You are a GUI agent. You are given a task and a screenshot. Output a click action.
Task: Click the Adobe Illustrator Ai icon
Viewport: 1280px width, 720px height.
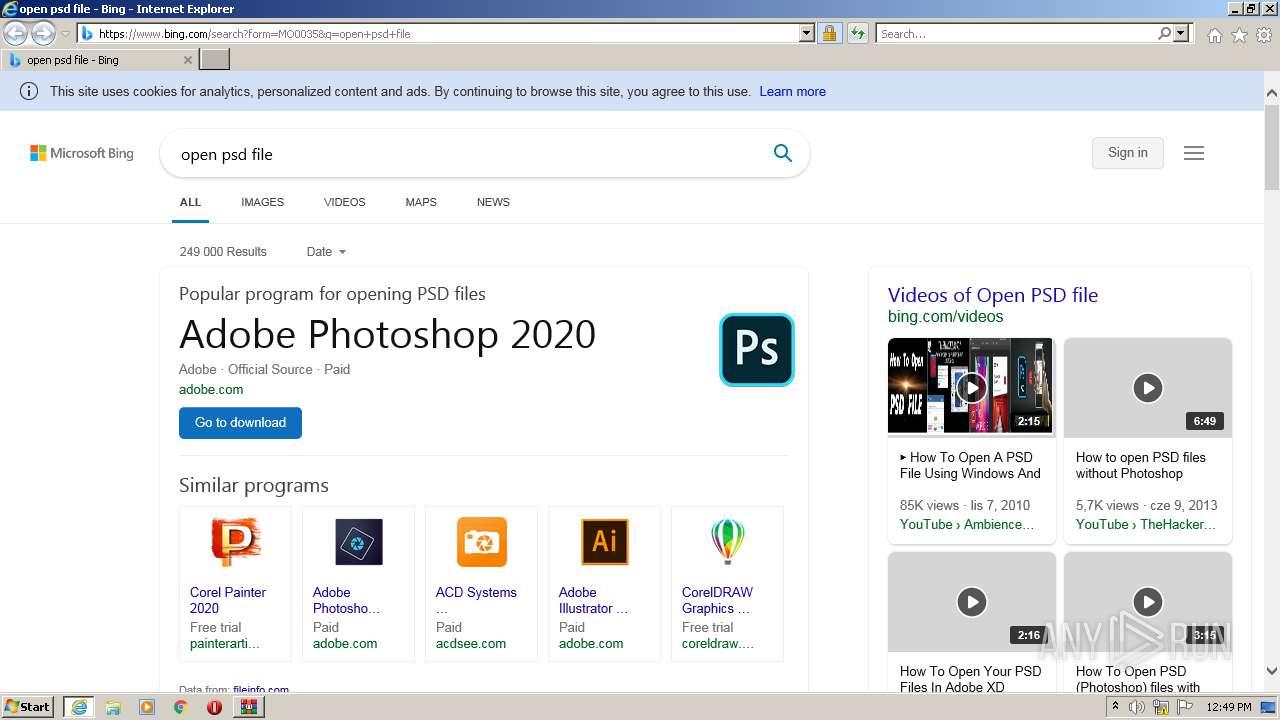[x=605, y=542]
